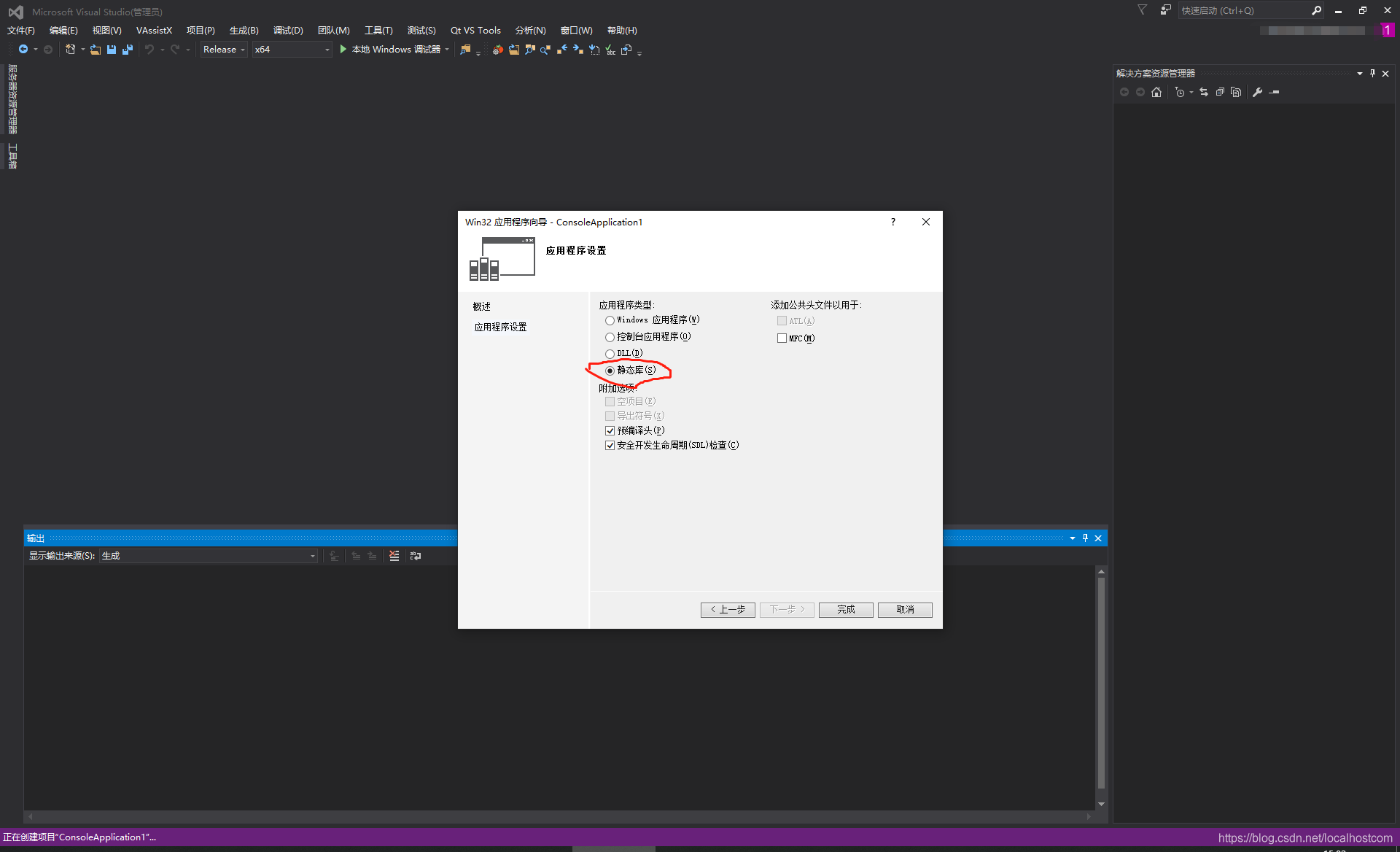
Task: Click the Save All toolbar icon
Action: pyautogui.click(x=128, y=50)
